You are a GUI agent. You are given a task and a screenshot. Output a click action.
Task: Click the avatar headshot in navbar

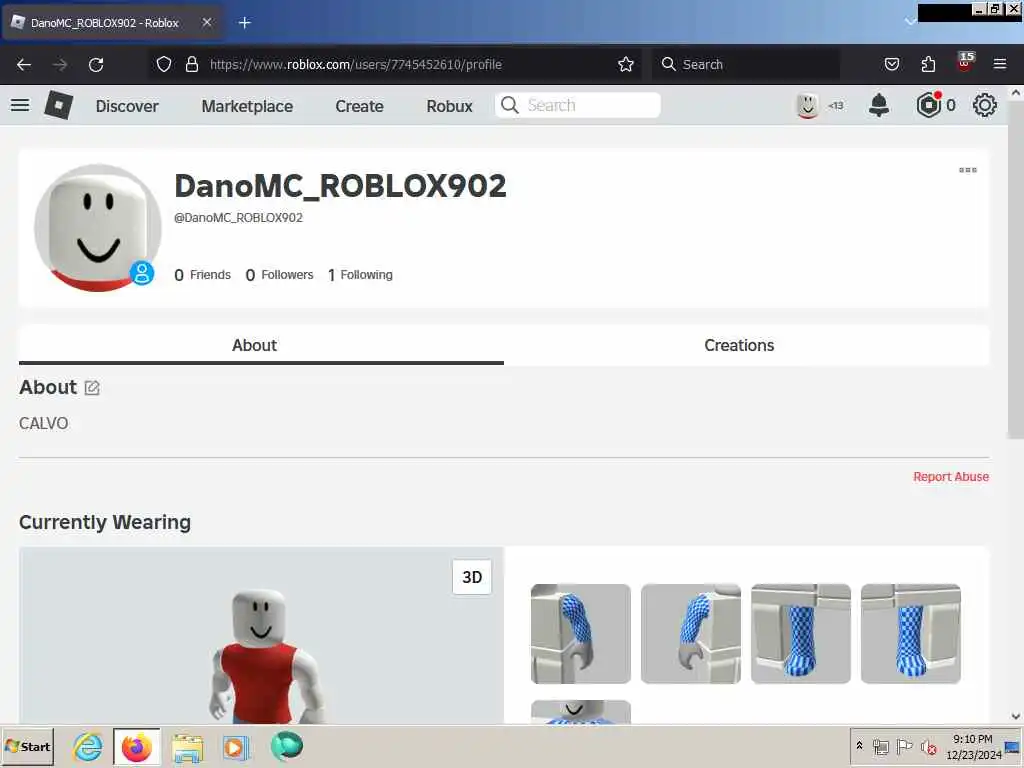808,105
